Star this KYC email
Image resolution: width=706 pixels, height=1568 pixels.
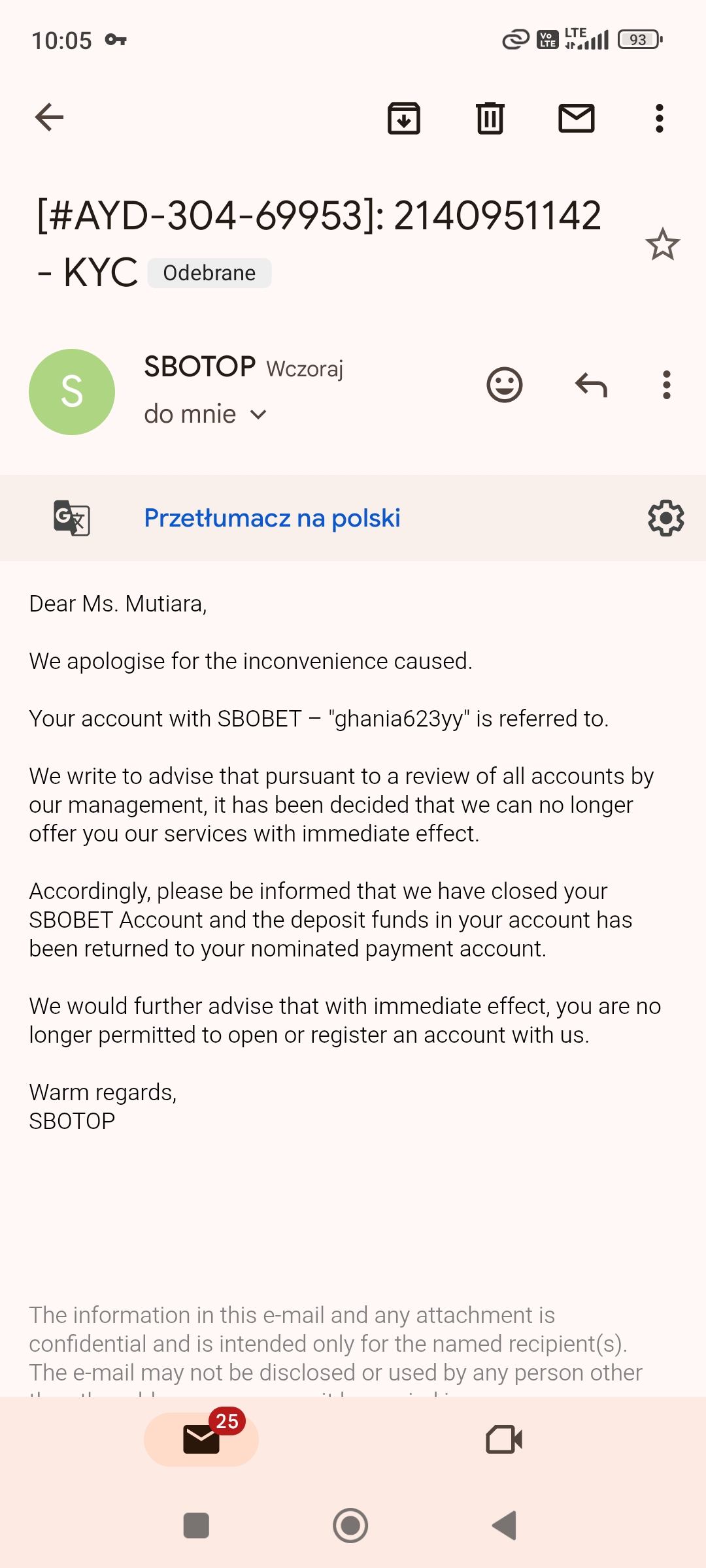663,244
